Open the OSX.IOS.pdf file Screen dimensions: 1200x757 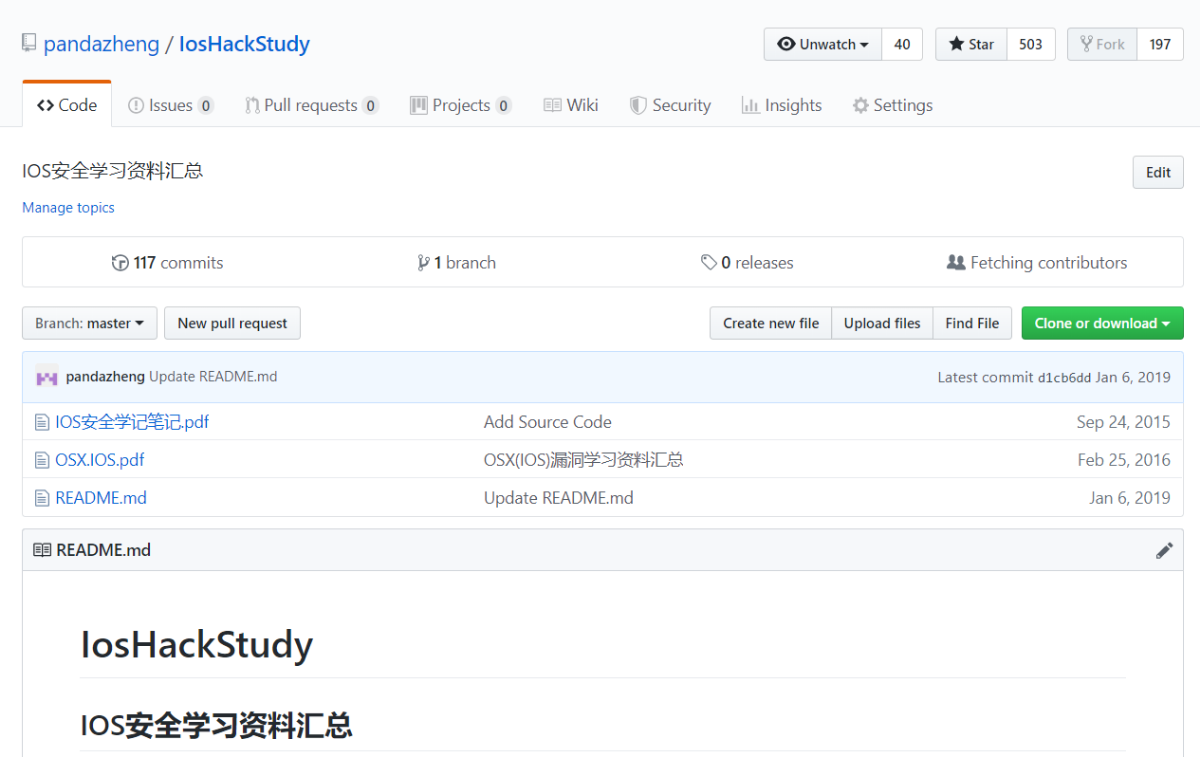(100, 460)
